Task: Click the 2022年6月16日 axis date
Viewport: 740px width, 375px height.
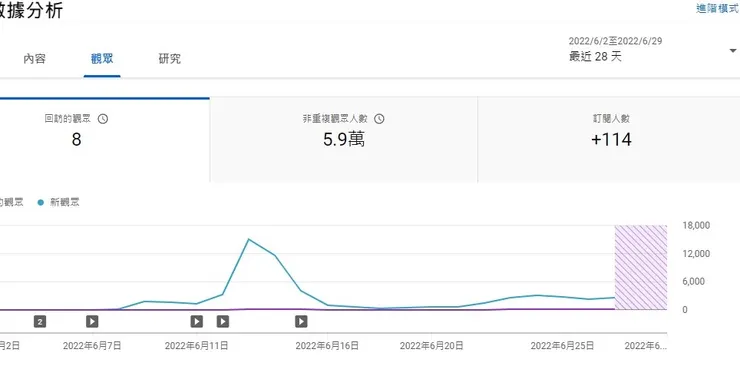Action: [327, 346]
